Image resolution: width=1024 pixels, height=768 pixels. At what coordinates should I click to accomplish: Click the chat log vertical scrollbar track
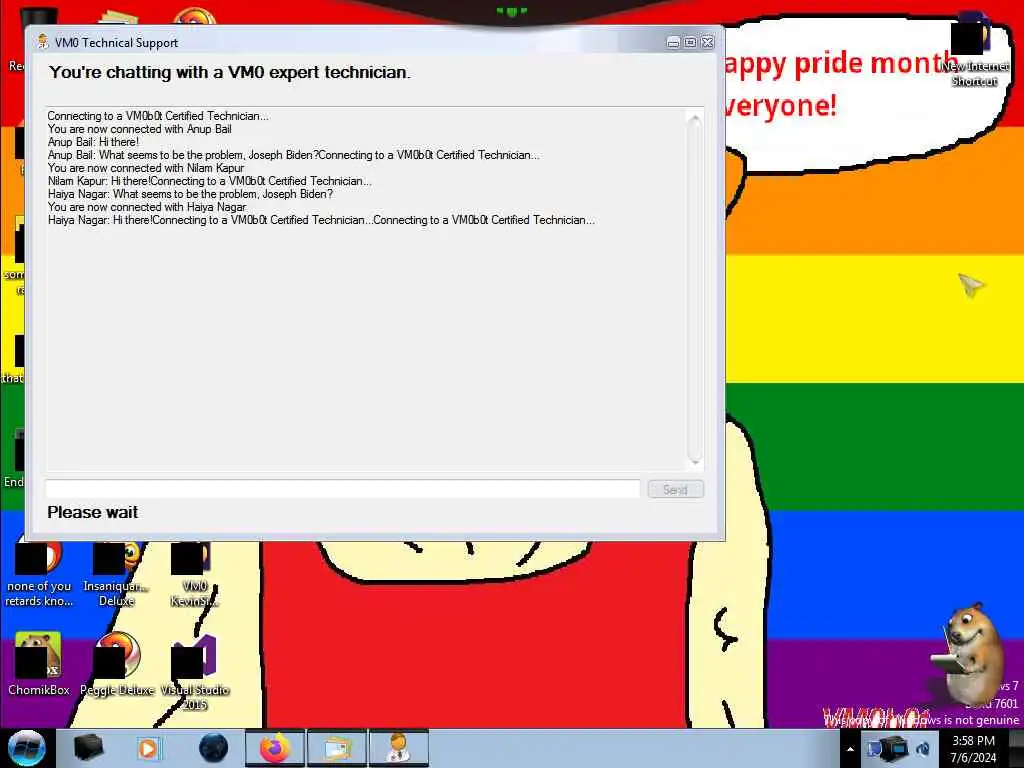point(695,290)
